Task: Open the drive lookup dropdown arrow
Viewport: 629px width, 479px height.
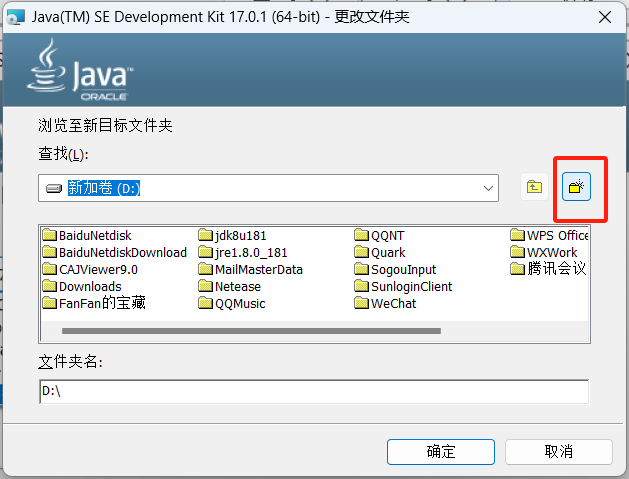Action: [x=488, y=188]
